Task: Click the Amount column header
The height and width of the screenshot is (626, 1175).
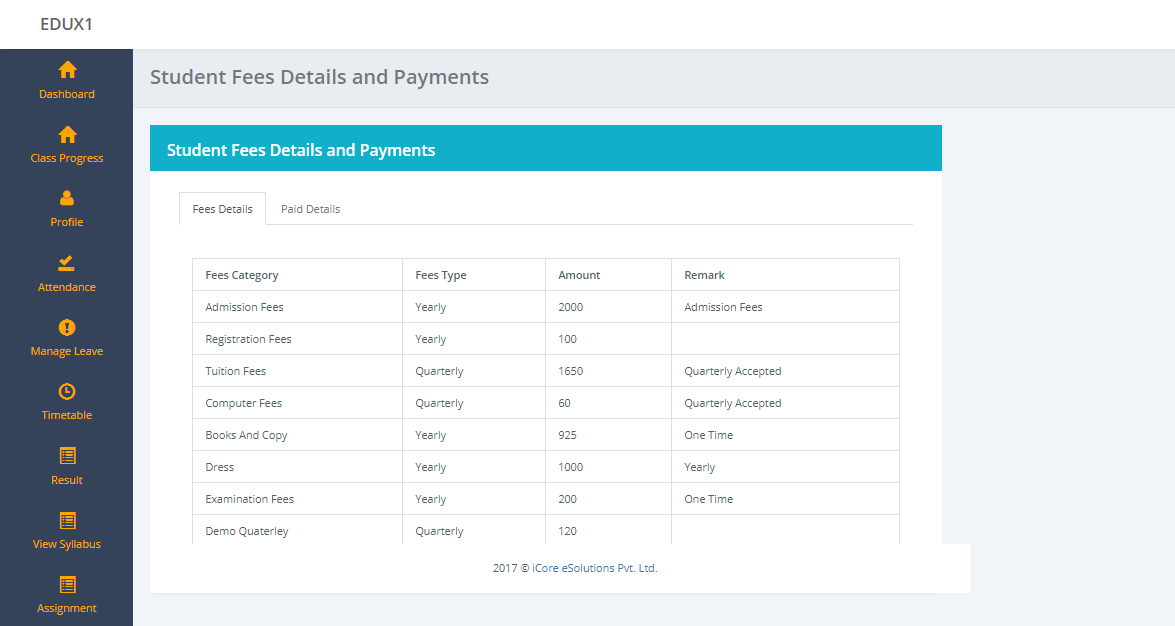Action: click(x=579, y=275)
